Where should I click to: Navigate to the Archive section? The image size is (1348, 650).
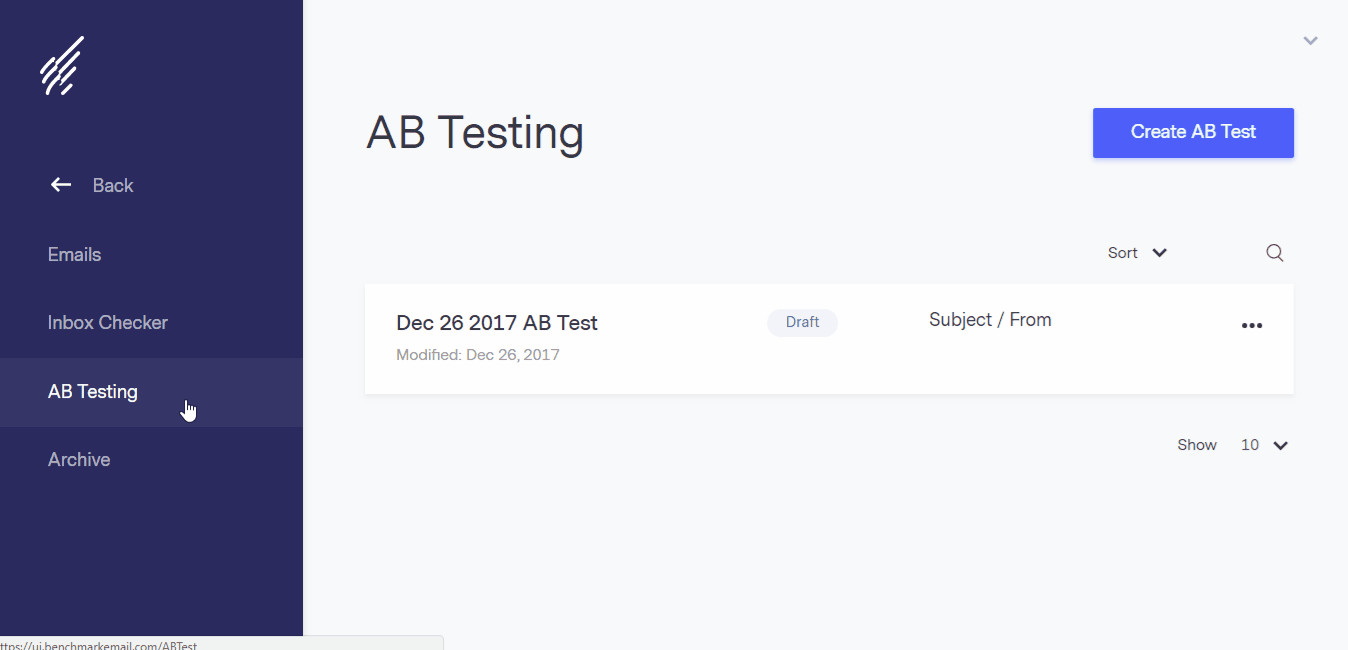tap(79, 459)
